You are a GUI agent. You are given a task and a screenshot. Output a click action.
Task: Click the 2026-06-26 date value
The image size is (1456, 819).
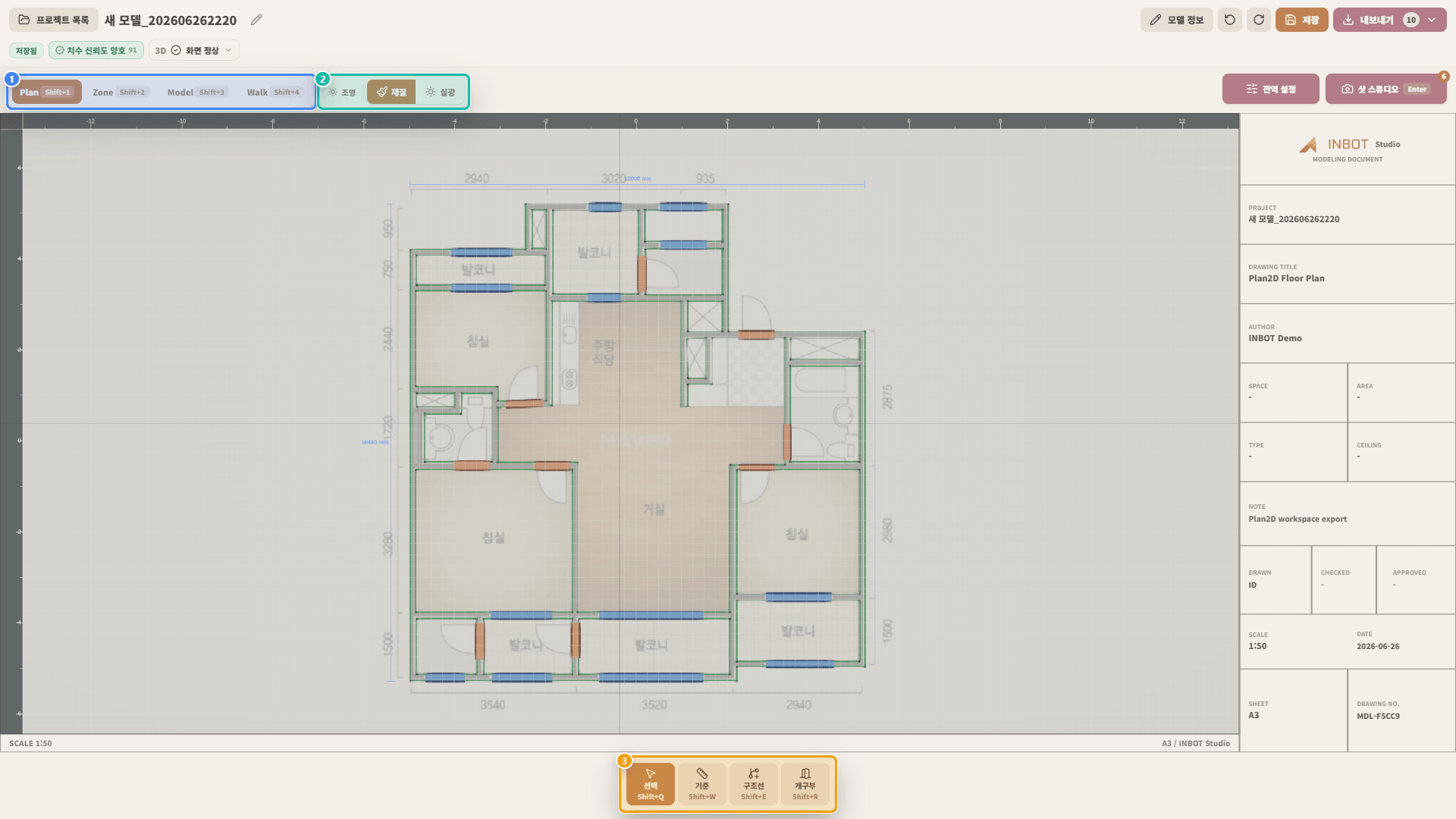tap(1378, 646)
